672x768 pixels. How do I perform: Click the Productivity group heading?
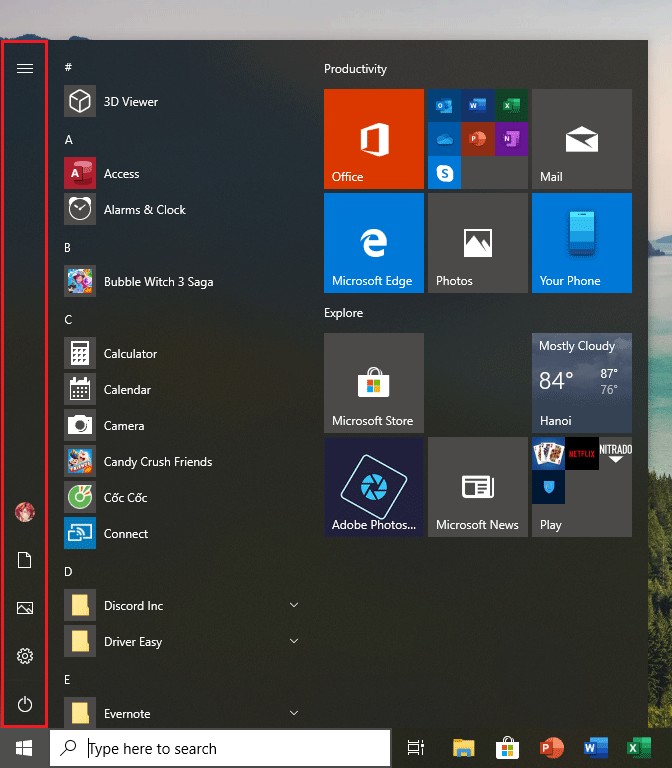point(355,69)
